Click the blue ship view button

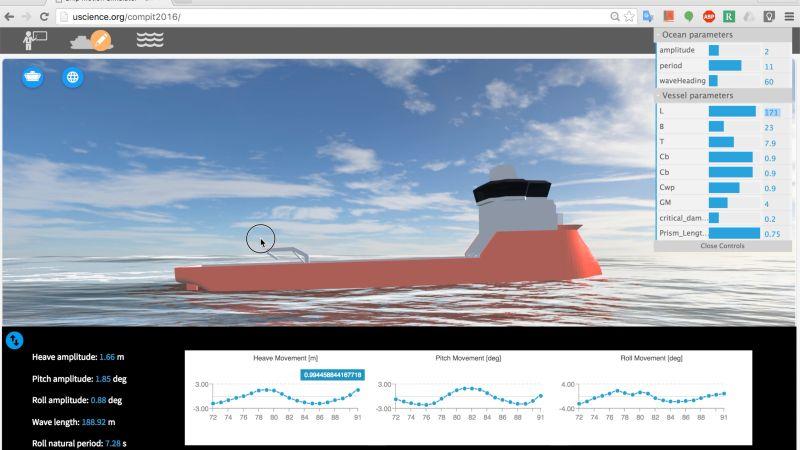click(33, 77)
